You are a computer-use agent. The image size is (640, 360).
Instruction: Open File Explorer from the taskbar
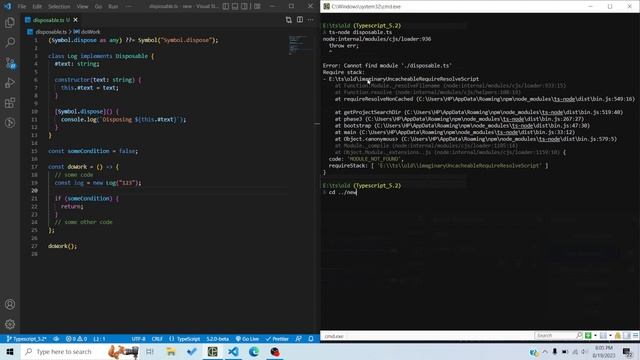(x=171, y=351)
